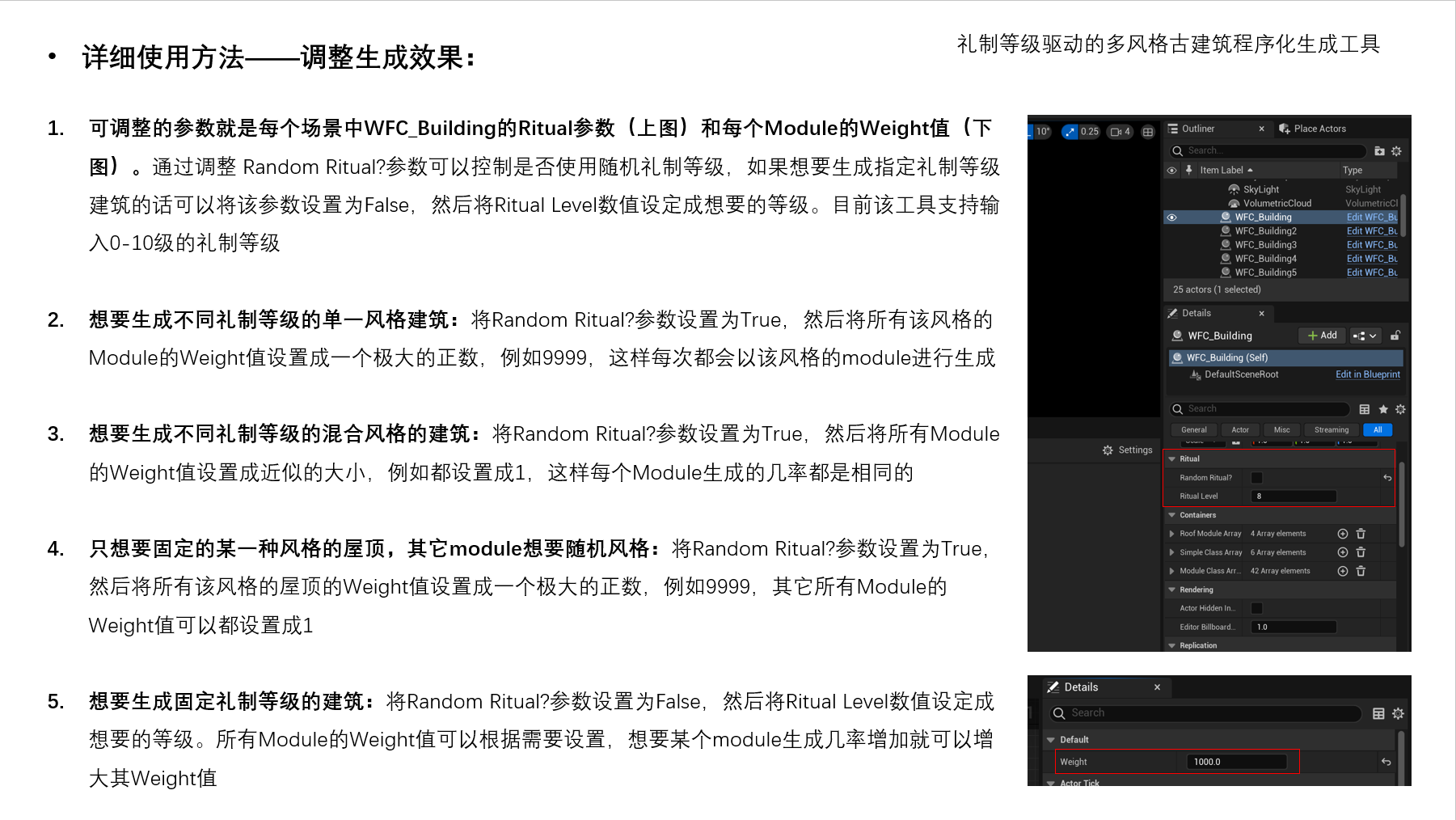Collapse the Rendering section

(x=1172, y=590)
